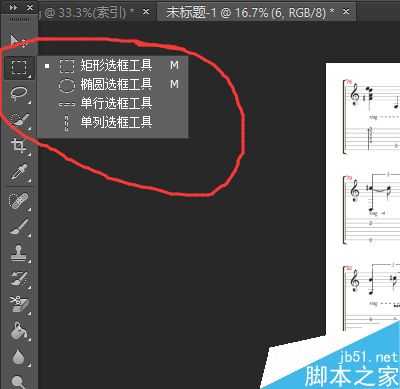400x389 pixels.
Task: Select the Lasso tool
Action: coord(19,95)
